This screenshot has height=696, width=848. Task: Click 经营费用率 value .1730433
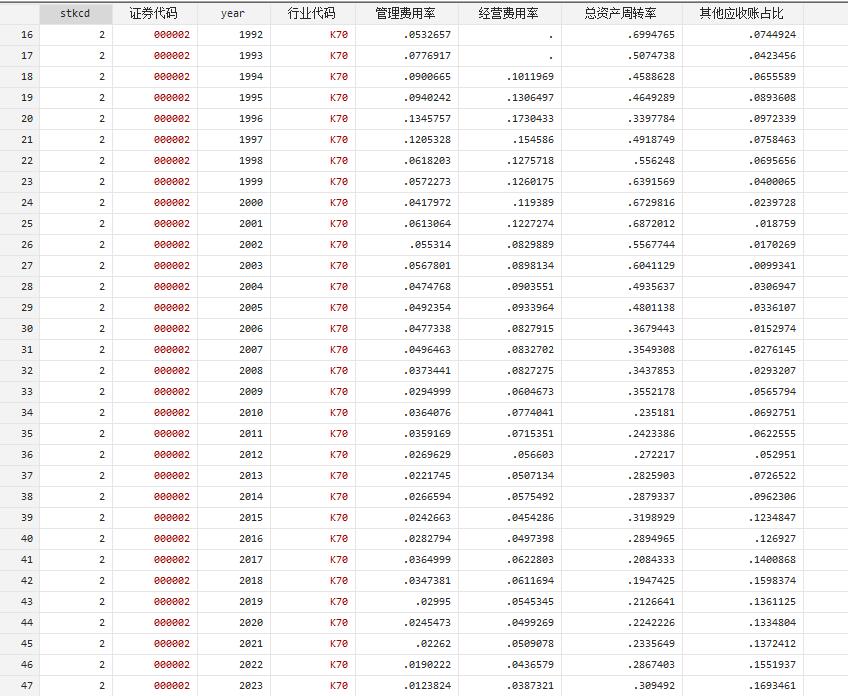click(x=530, y=118)
